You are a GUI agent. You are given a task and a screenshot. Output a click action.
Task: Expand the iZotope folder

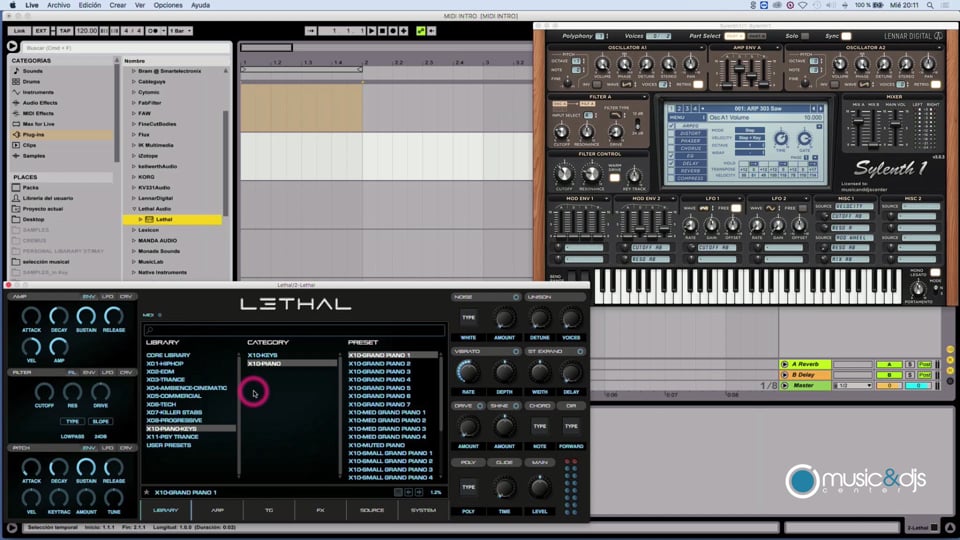[133, 156]
